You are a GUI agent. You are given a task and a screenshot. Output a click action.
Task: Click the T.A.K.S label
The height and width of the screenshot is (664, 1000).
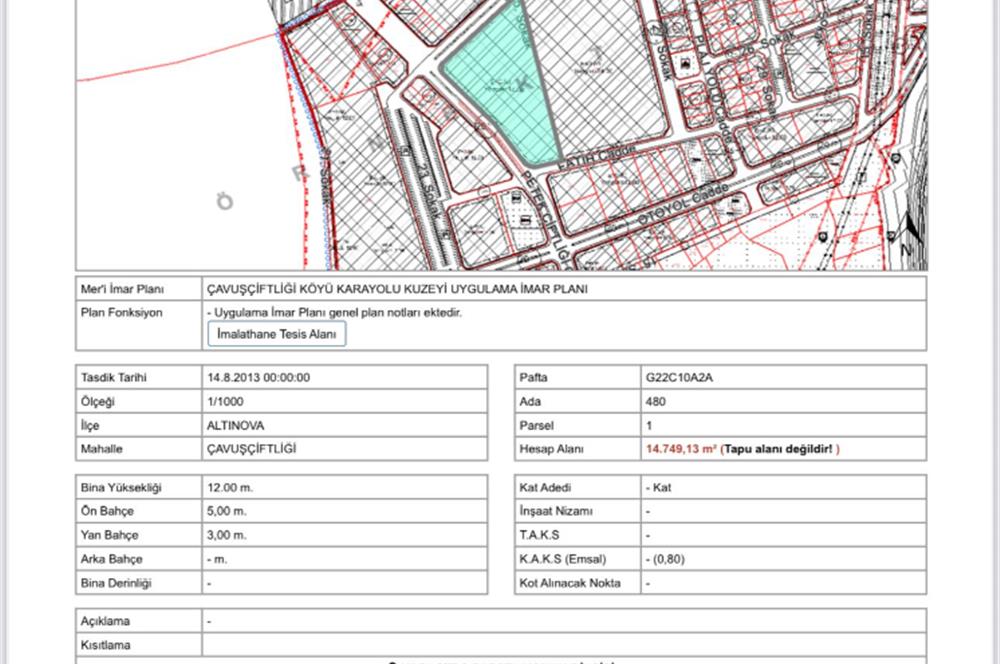click(x=539, y=535)
